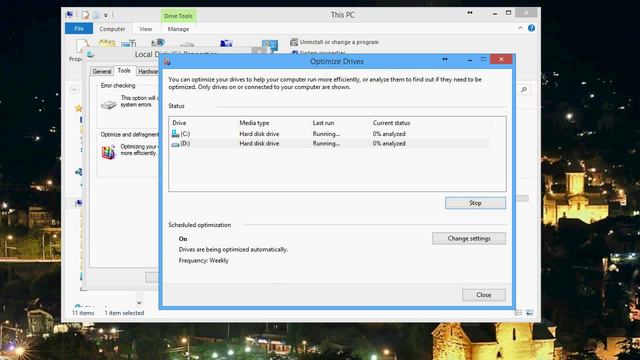Click the Add a network location ribbon icon
The width and height of the screenshot is (640, 360).
coord(226,43)
